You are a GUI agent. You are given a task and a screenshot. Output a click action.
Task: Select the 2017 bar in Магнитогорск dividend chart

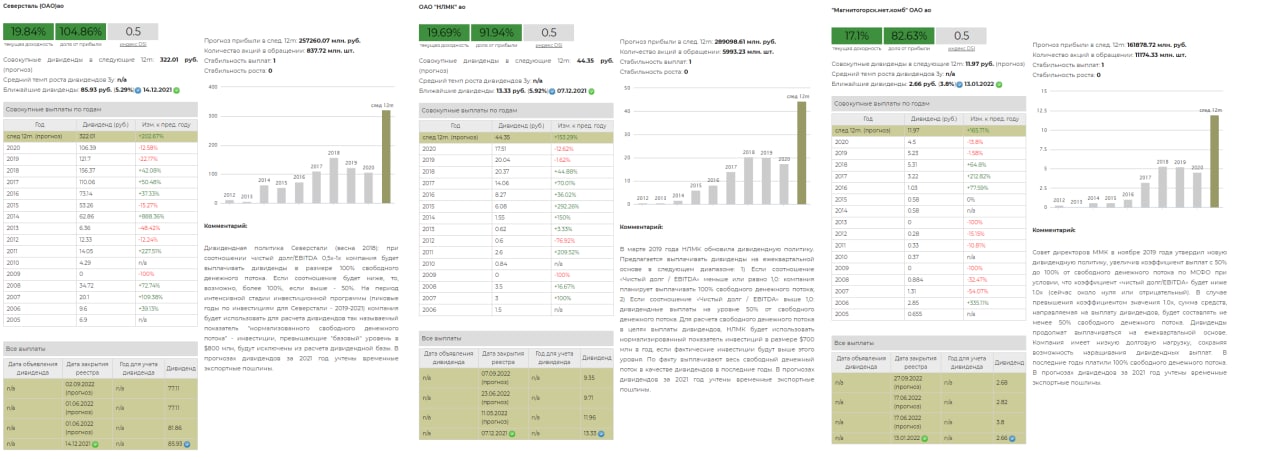(x=1145, y=195)
